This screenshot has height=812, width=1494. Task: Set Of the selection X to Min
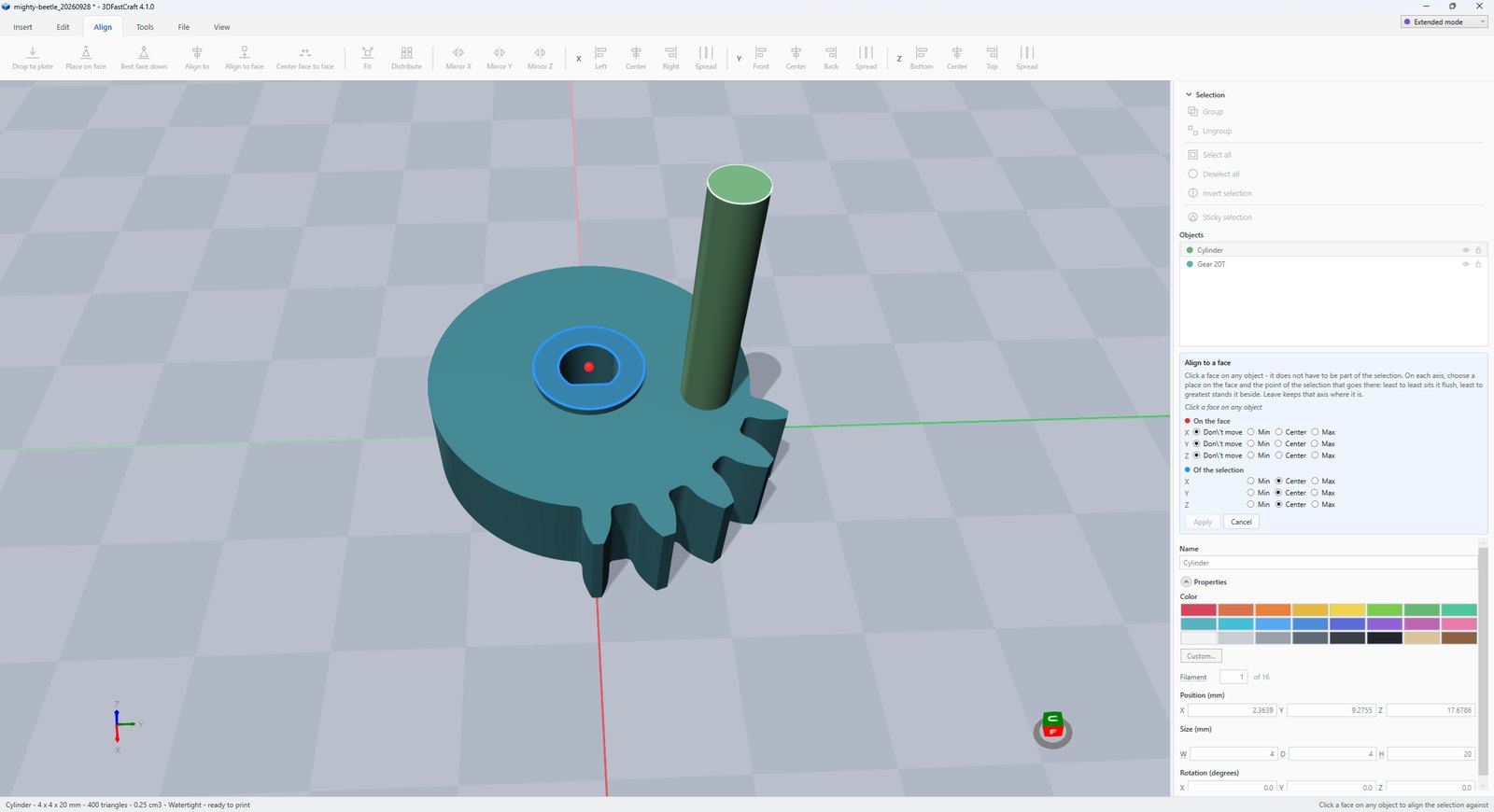click(1251, 481)
